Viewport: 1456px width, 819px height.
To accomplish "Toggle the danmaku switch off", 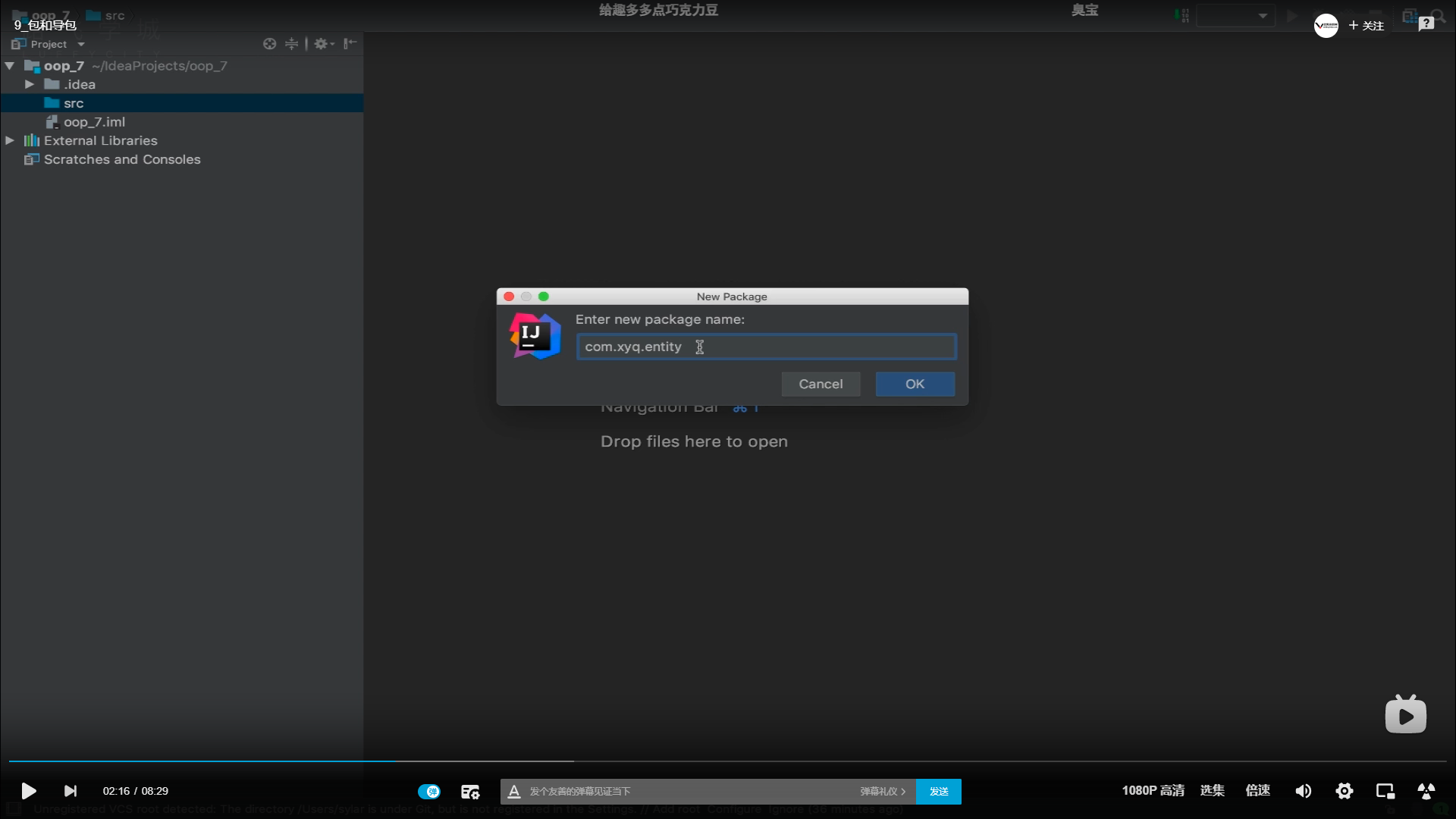I will pyautogui.click(x=428, y=791).
